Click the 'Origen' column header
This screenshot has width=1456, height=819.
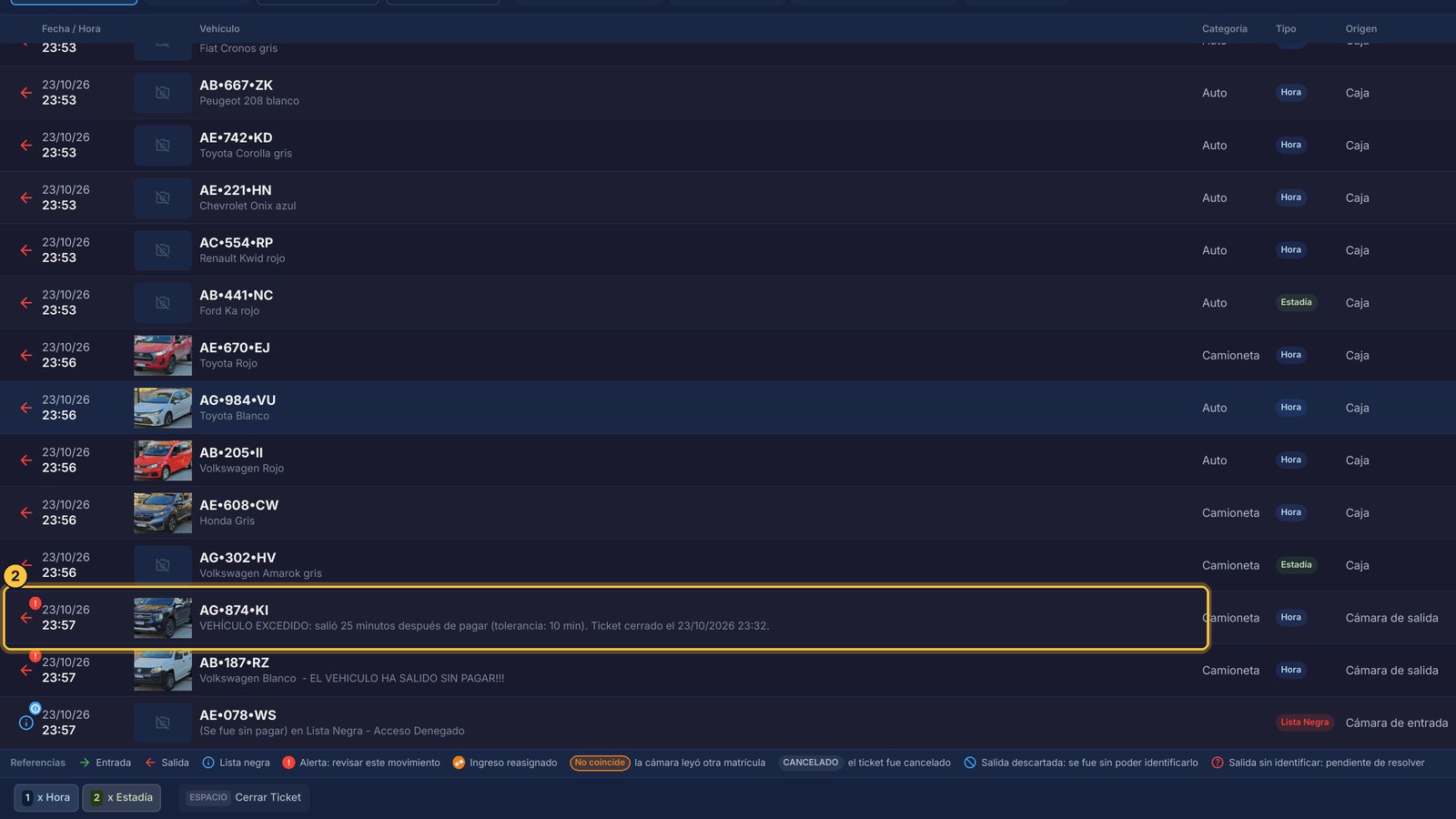click(x=1361, y=29)
